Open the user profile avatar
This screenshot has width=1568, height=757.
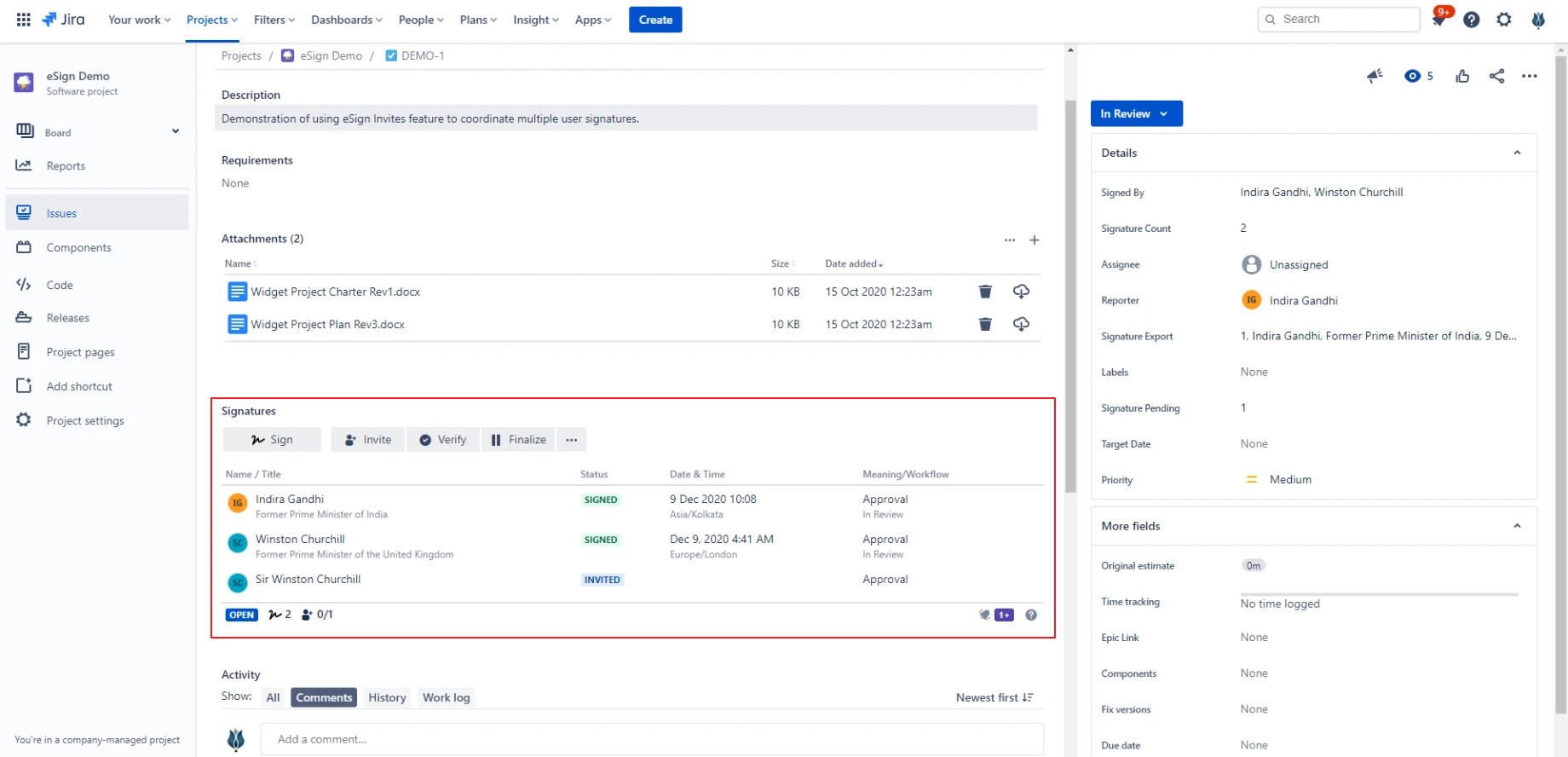pos(1538,20)
